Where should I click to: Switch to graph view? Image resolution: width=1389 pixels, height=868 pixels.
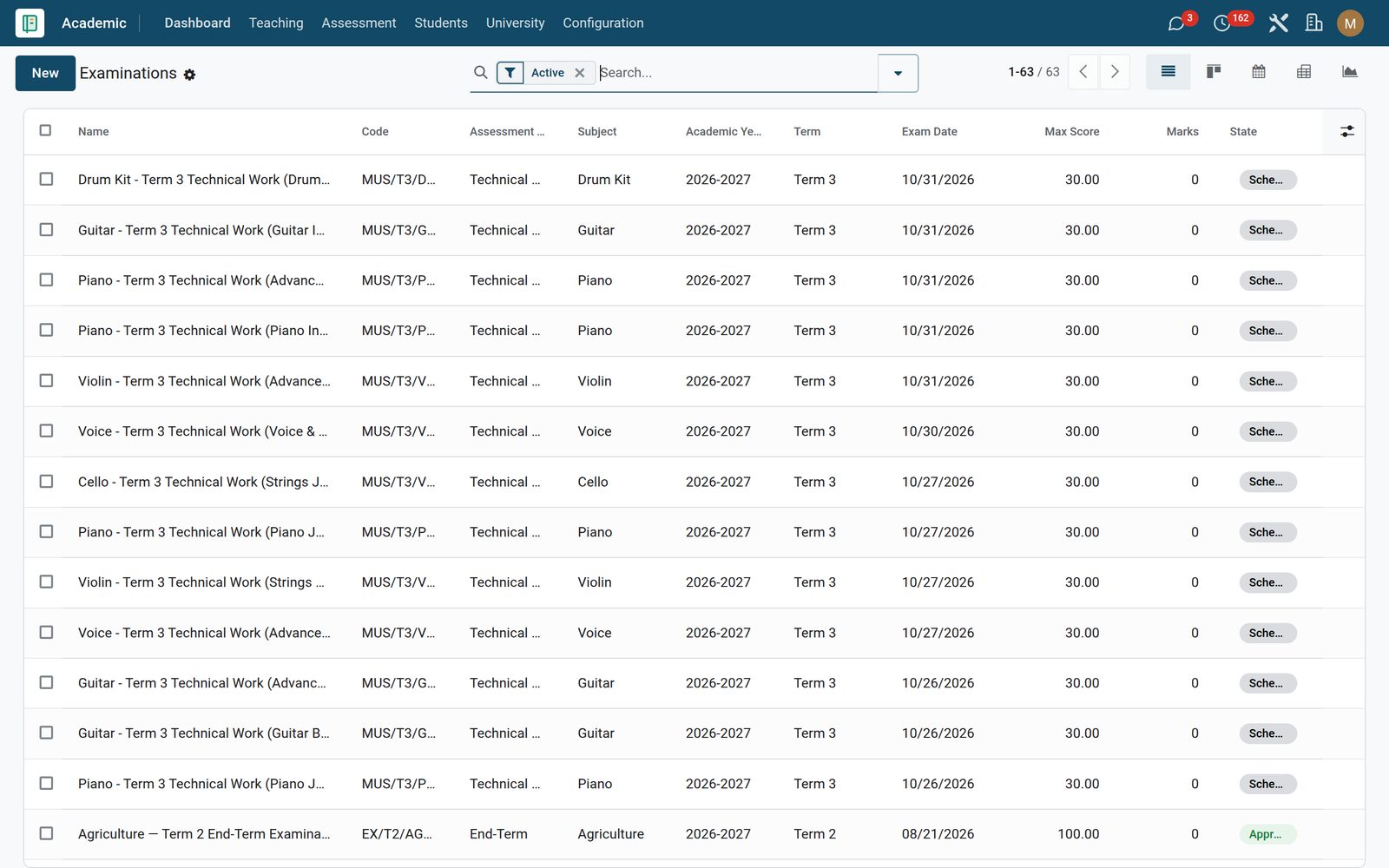pos(1349,72)
